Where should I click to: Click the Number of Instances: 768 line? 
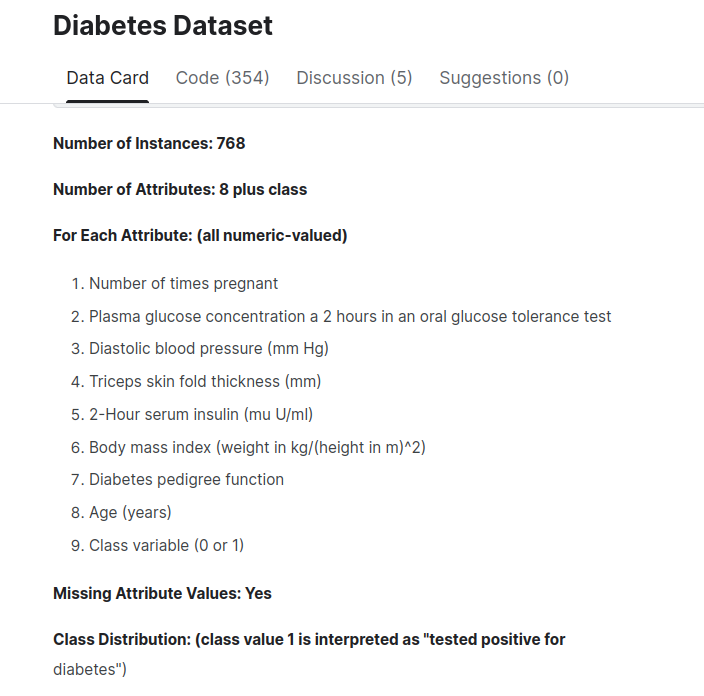coord(149,143)
